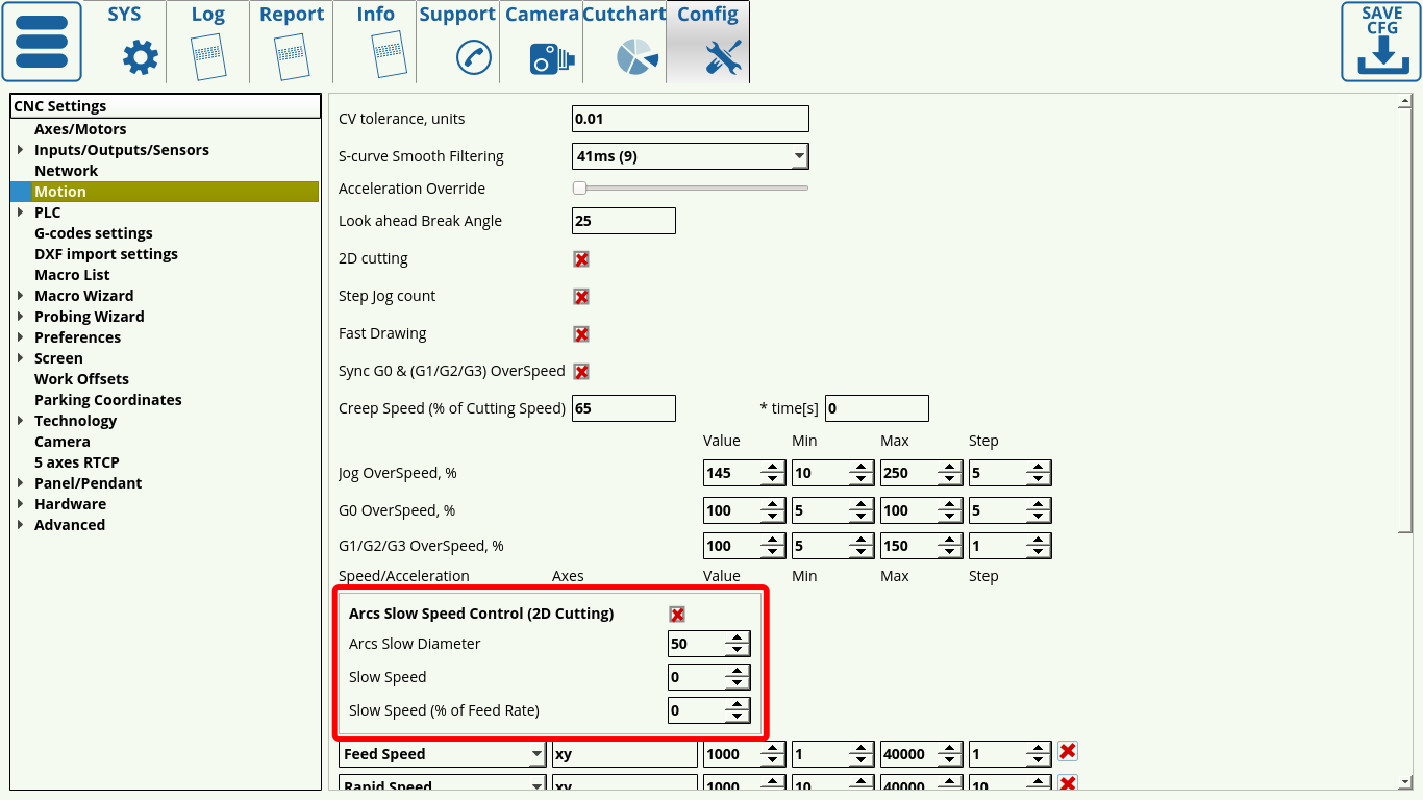Delete the Feed Speed row with red X
1423x800 pixels.
click(x=1067, y=752)
